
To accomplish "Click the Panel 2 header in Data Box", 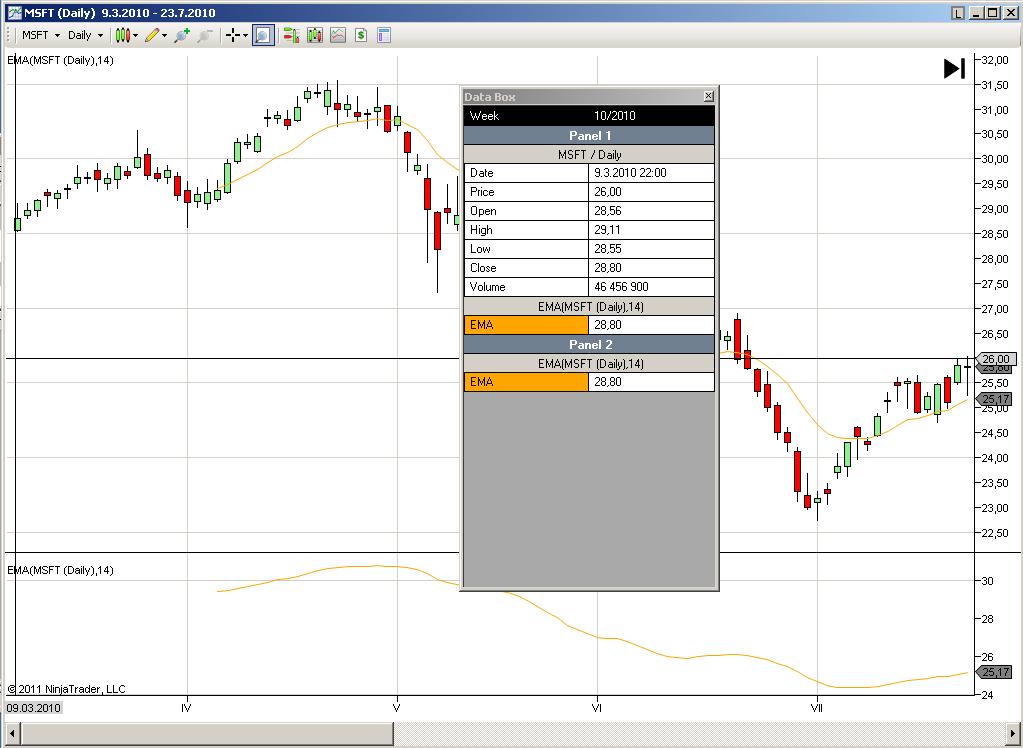I will coord(589,344).
